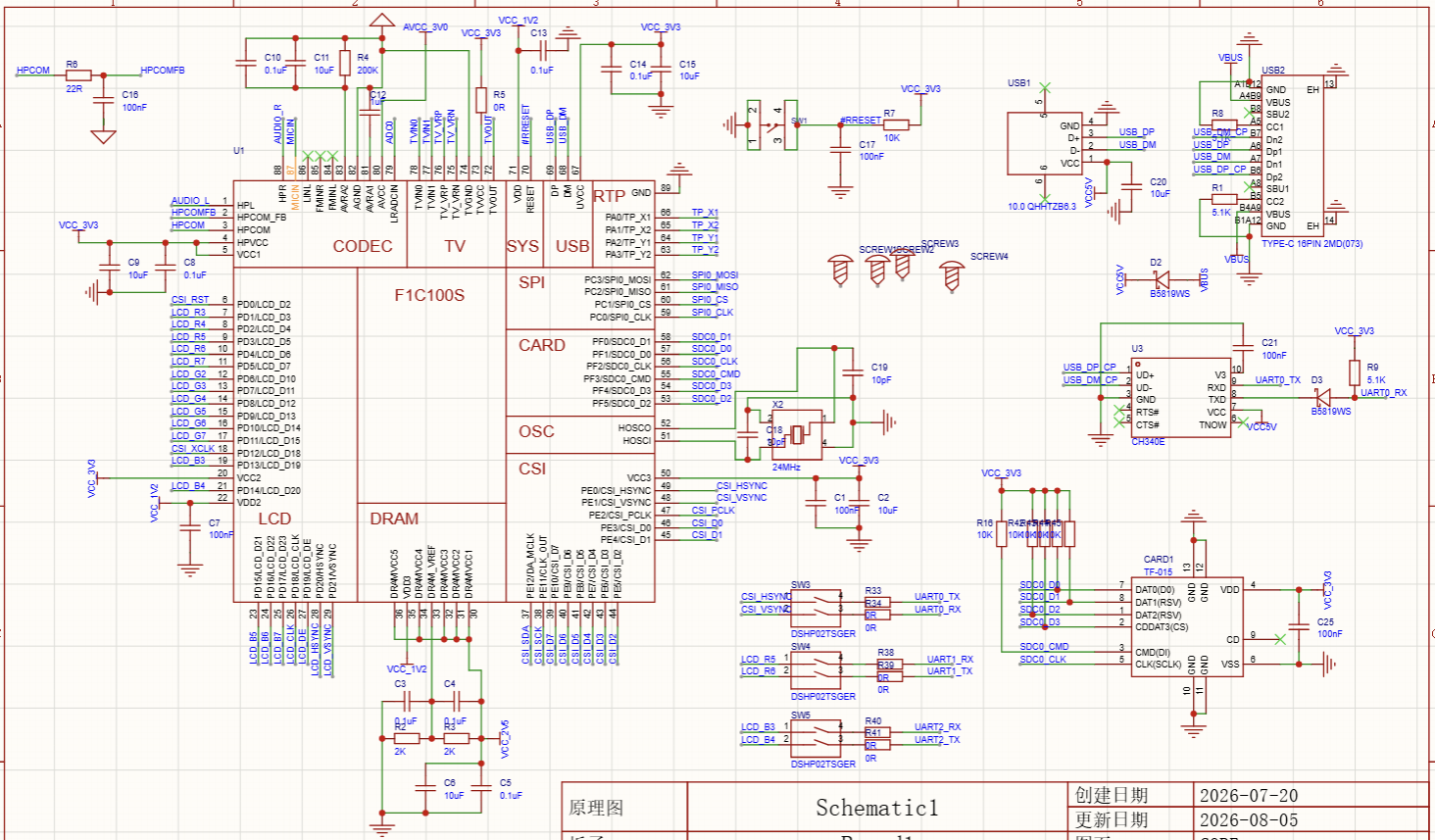This screenshot has height=840, width=1435.
Task: Select resistor R4 symbol
Action: 345,63
